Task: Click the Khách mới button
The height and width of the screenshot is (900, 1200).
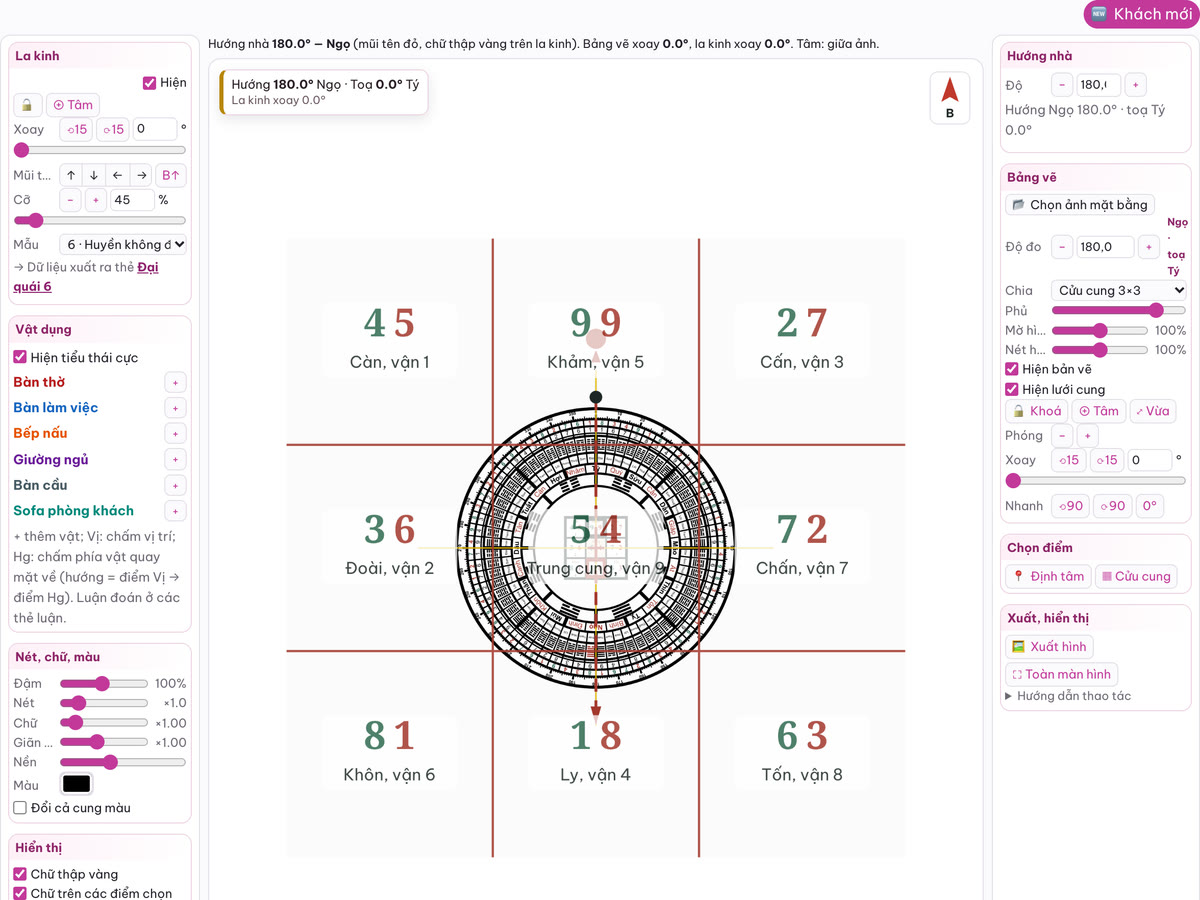Action: point(1141,14)
